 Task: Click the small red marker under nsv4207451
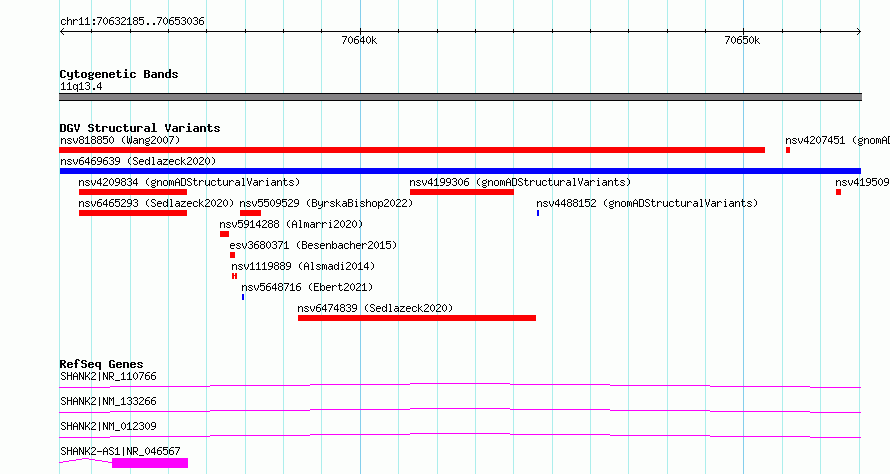click(x=788, y=150)
